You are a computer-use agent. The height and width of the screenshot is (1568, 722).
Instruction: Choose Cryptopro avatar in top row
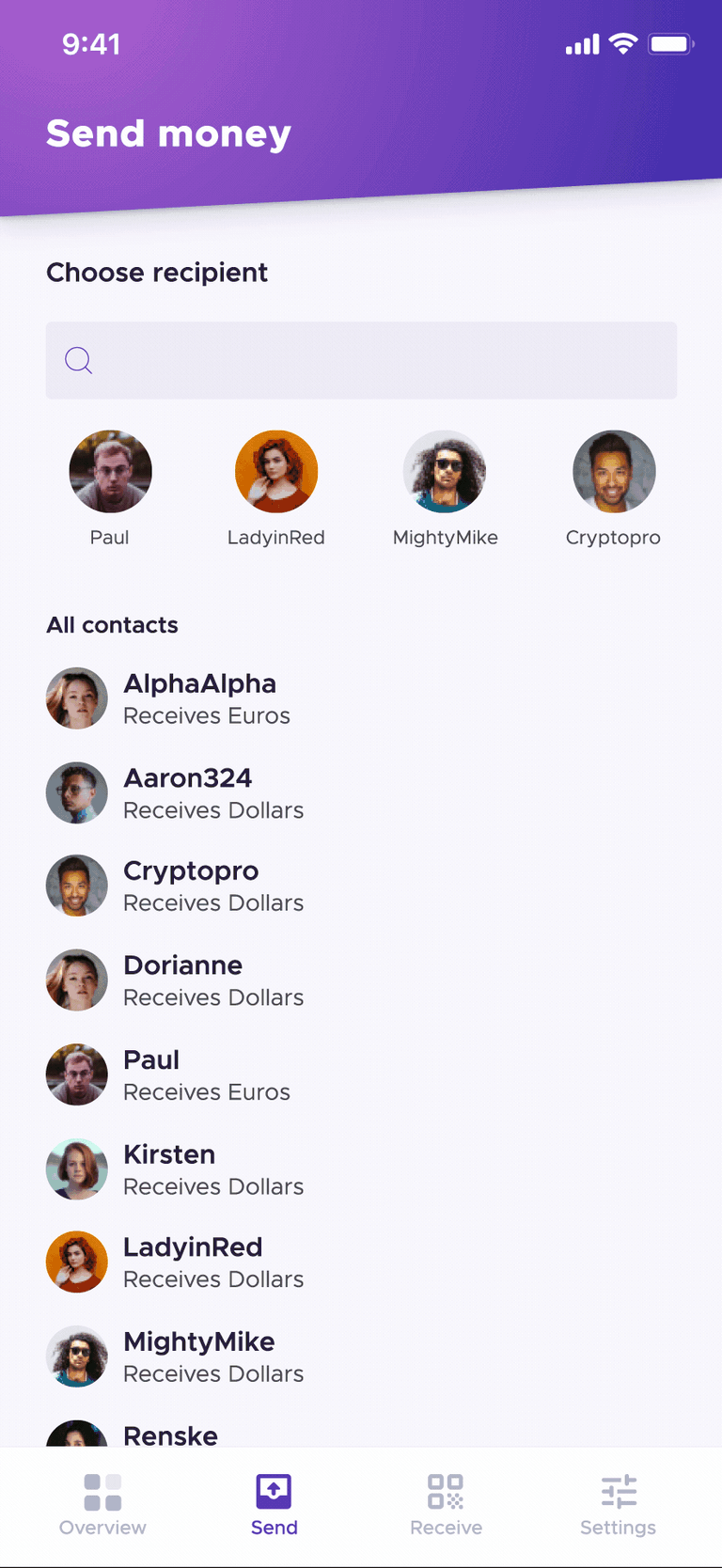(x=614, y=471)
